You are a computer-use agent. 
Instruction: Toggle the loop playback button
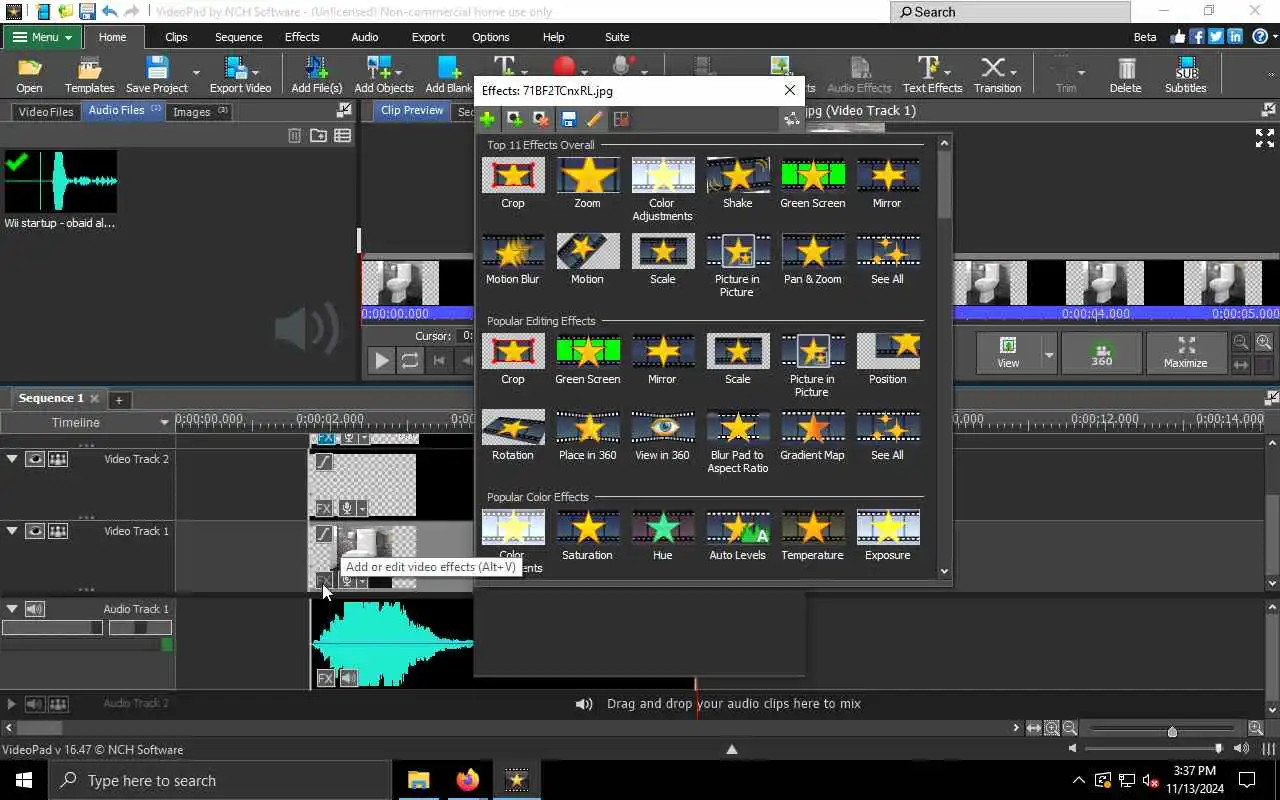pos(410,361)
